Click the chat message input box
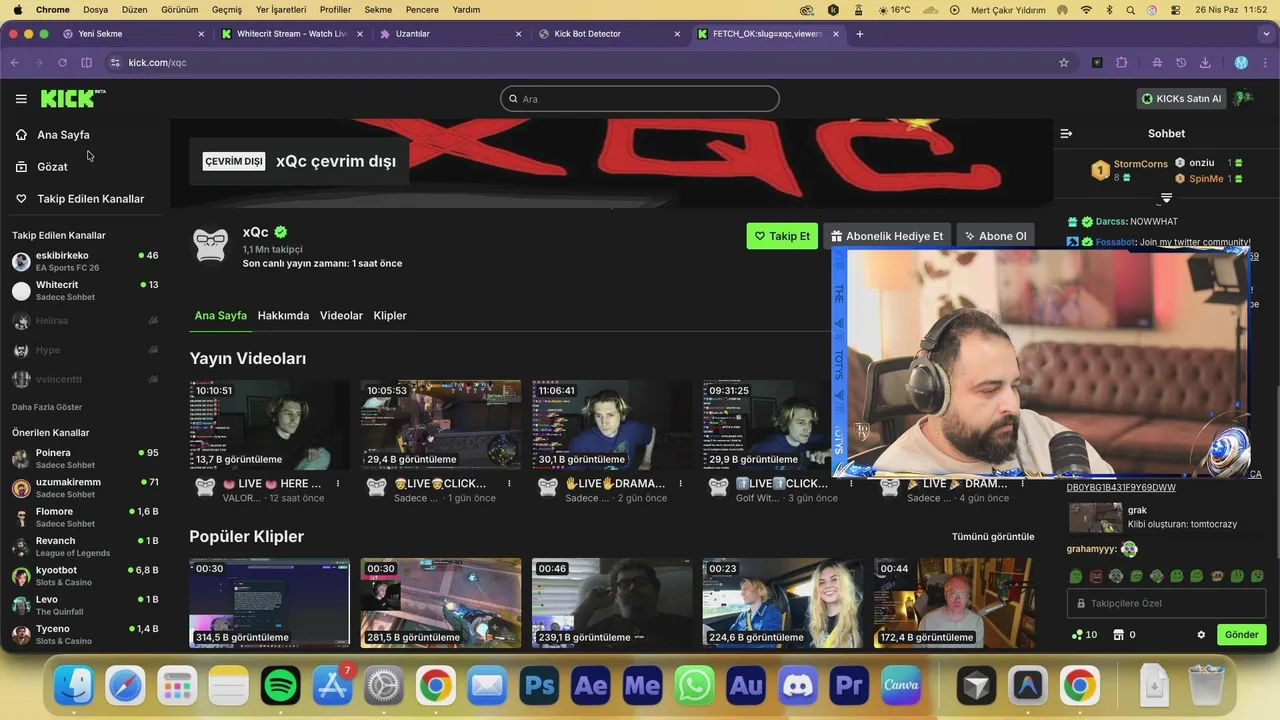The width and height of the screenshot is (1280, 720). tap(1168, 604)
